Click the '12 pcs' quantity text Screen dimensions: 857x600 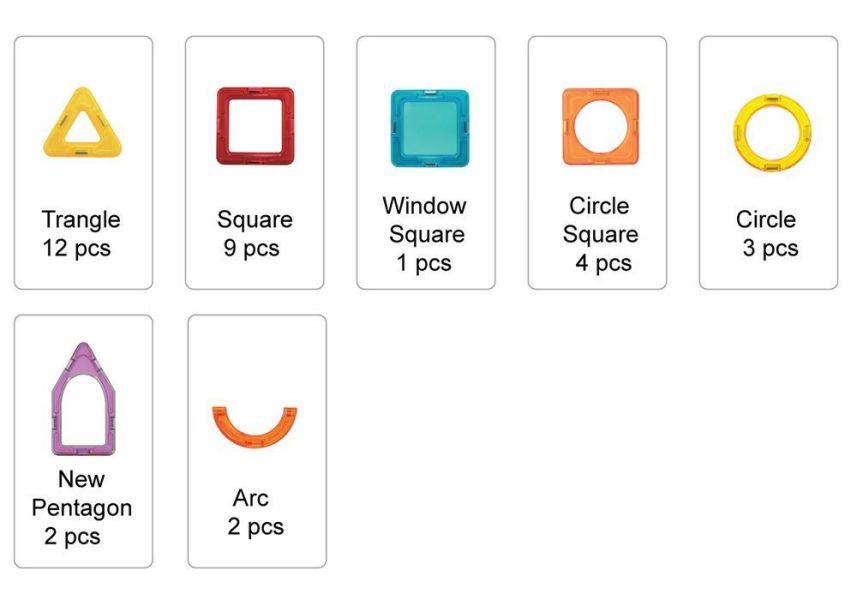click(77, 249)
